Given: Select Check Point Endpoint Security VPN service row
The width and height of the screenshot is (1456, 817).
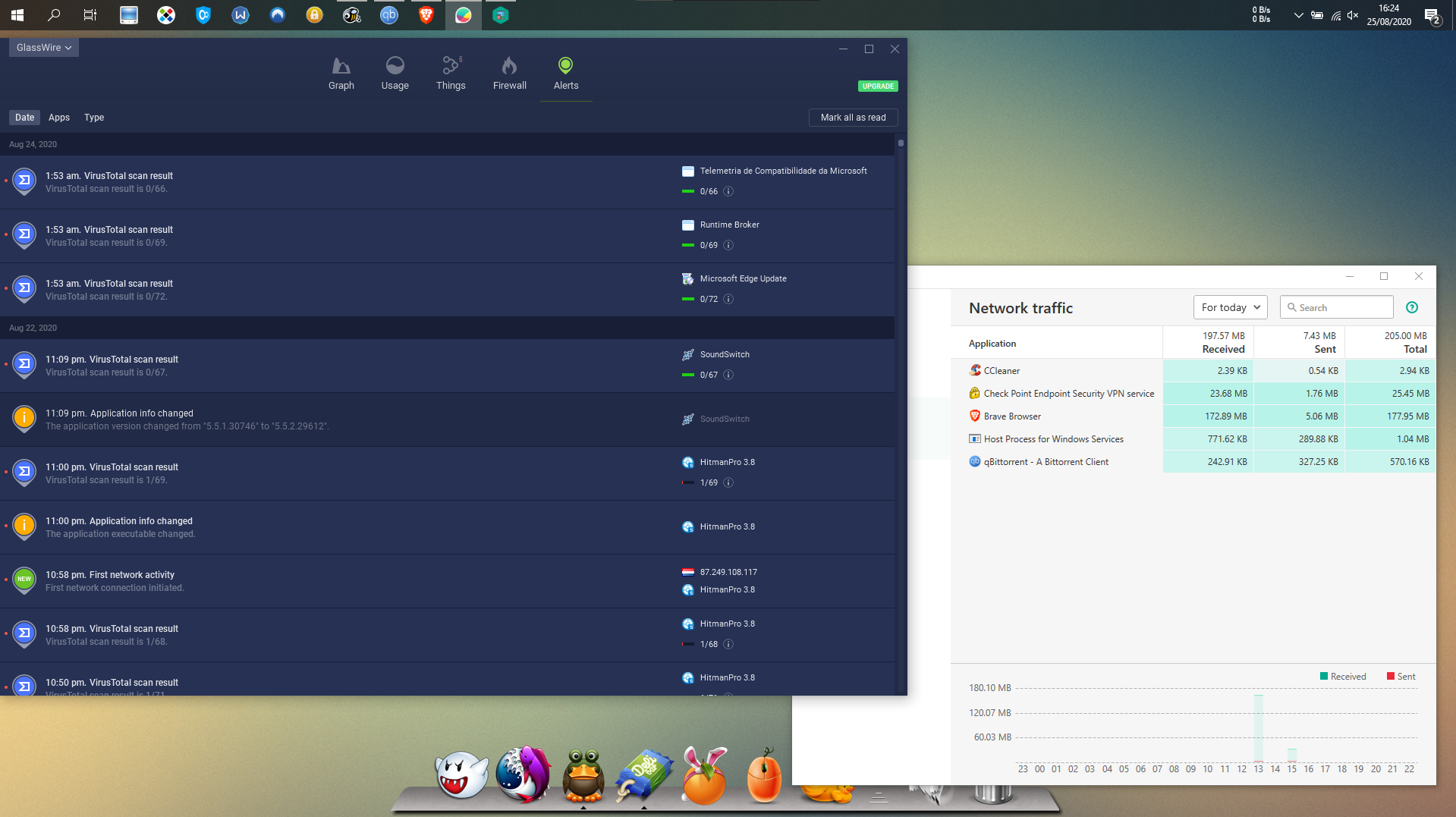Looking at the screenshot, I should 1193,394.
